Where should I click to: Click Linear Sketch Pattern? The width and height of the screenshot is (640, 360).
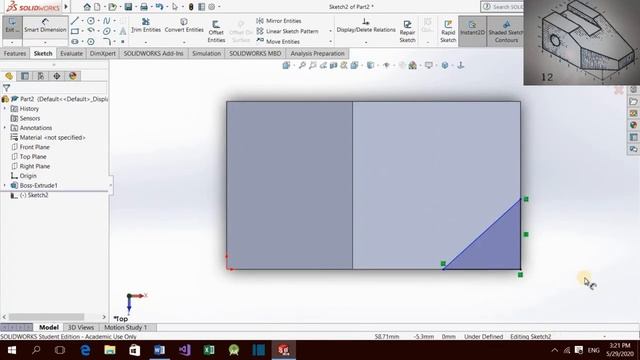[x=287, y=31]
